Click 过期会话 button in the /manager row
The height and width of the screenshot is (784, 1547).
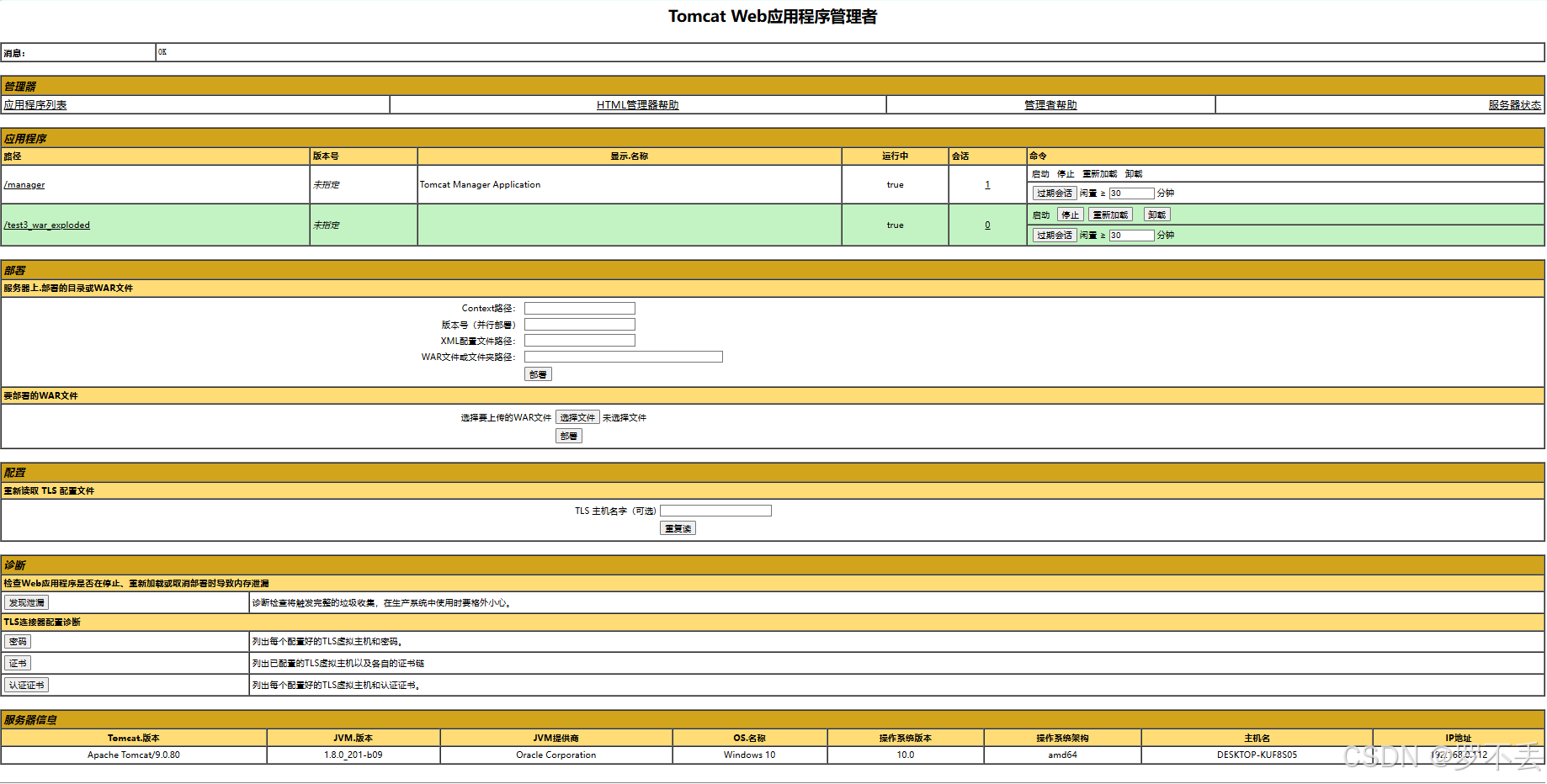1055,193
